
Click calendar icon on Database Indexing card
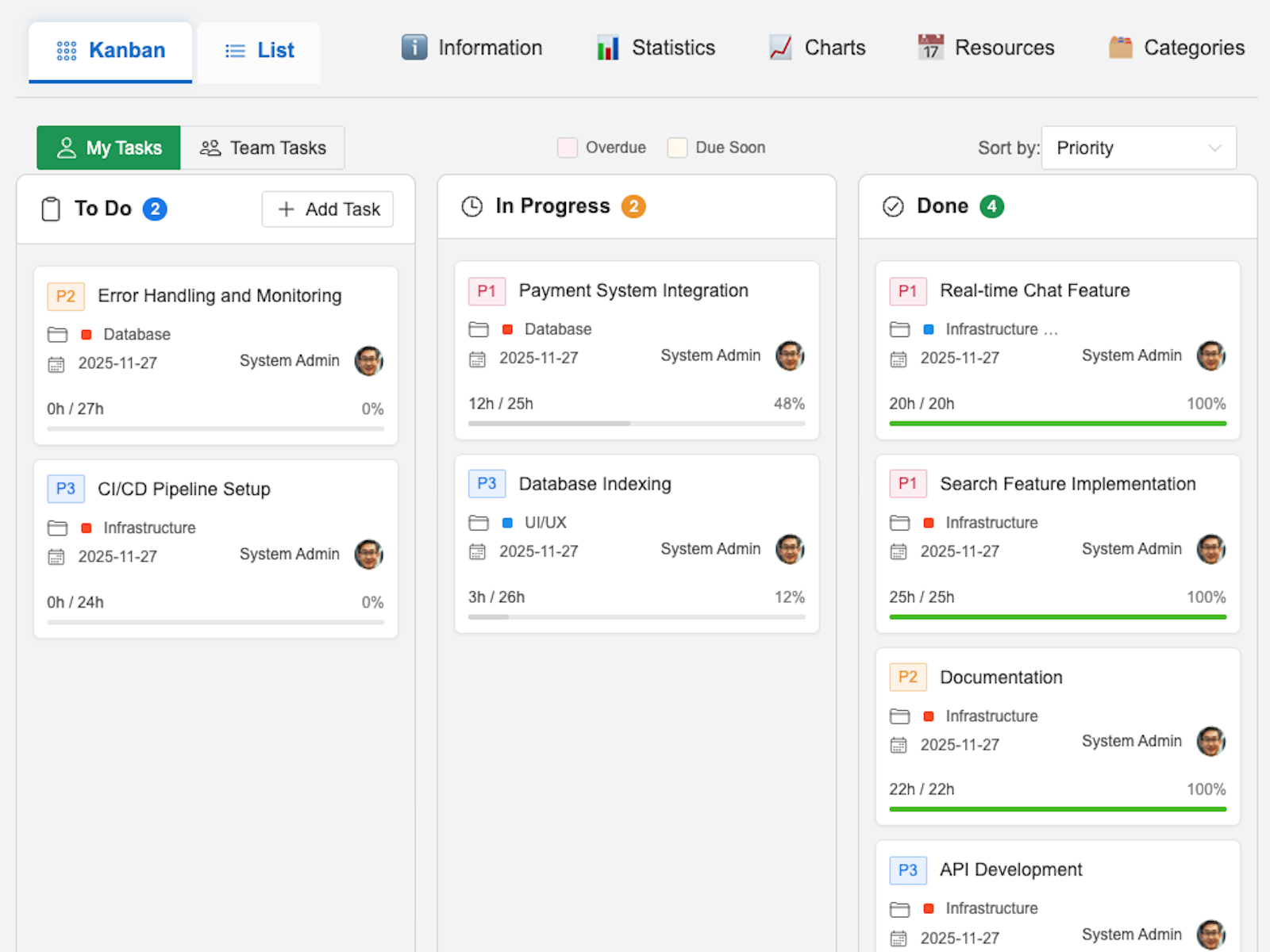pos(477,551)
